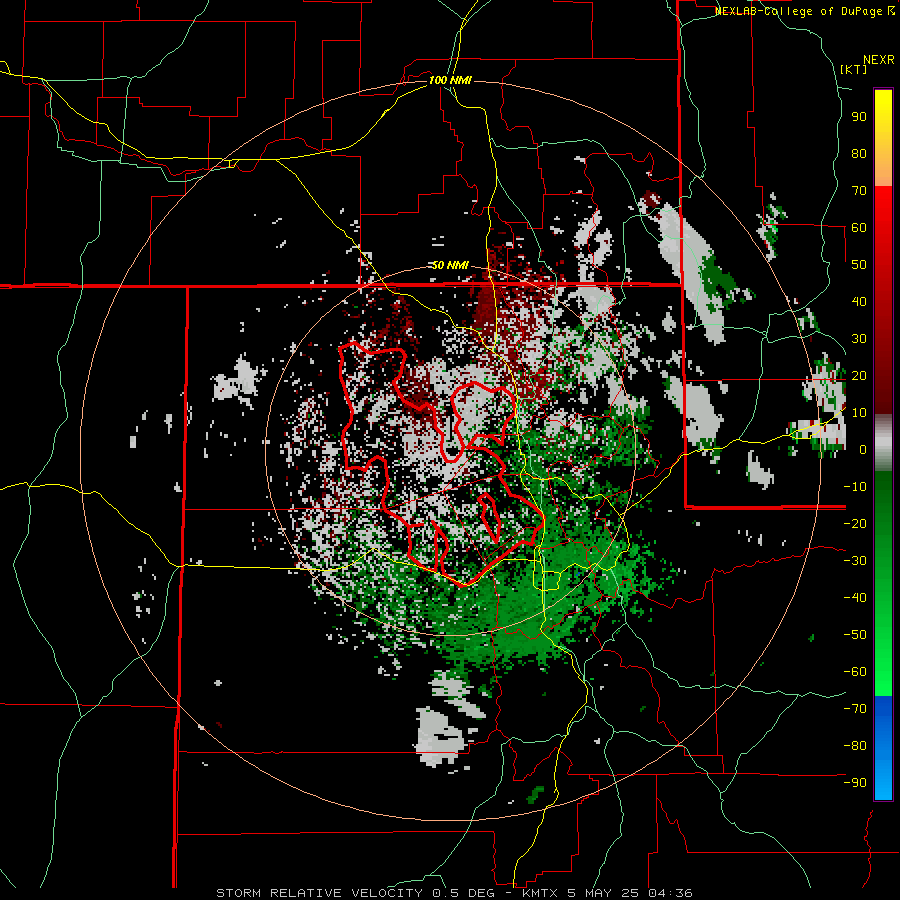Viewport: 900px width, 900px height.
Task: Click the -20 value on velocity scale
Action: click(x=855, y=523)
